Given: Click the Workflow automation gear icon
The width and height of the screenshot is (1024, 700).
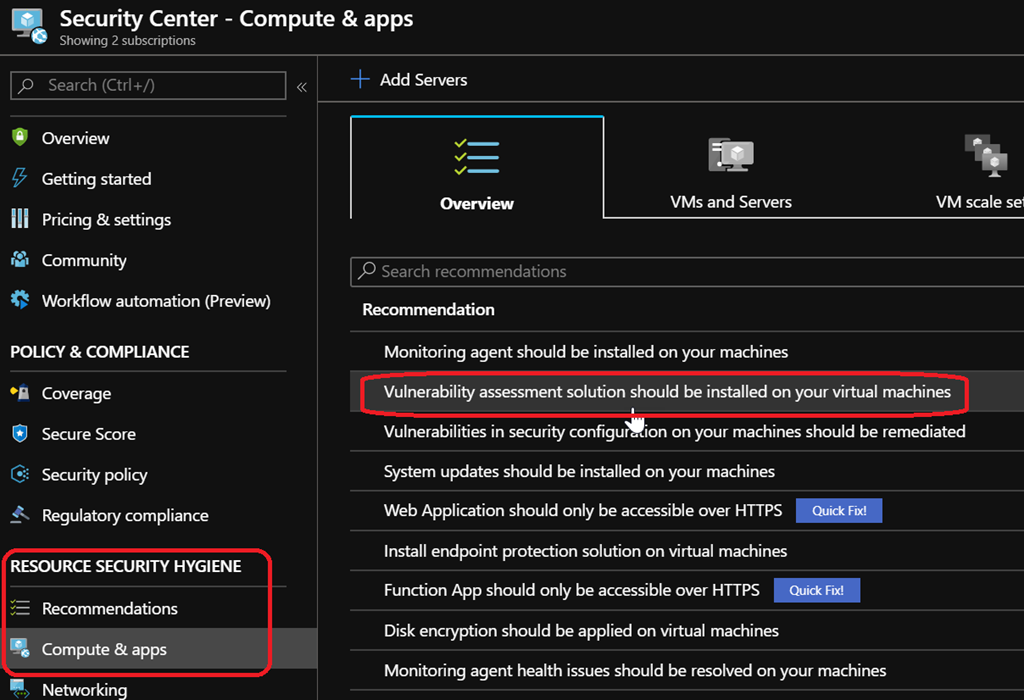Looking at the screenshot, I should [20, 300].
